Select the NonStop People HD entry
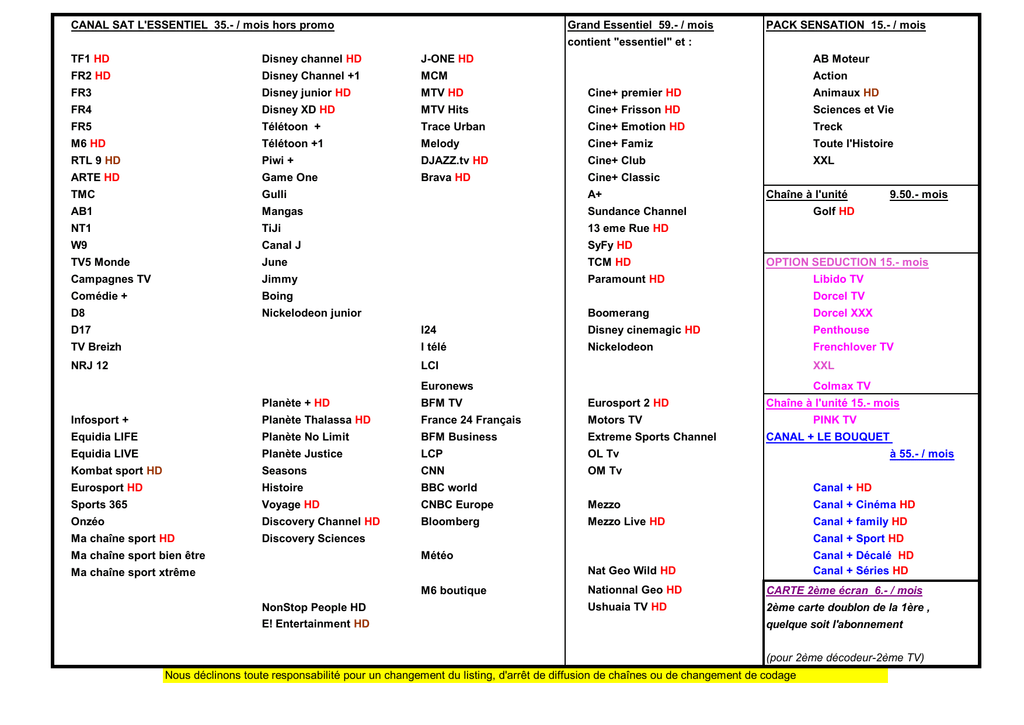Screen dimensions: 1024x725 tap(313, 608)
